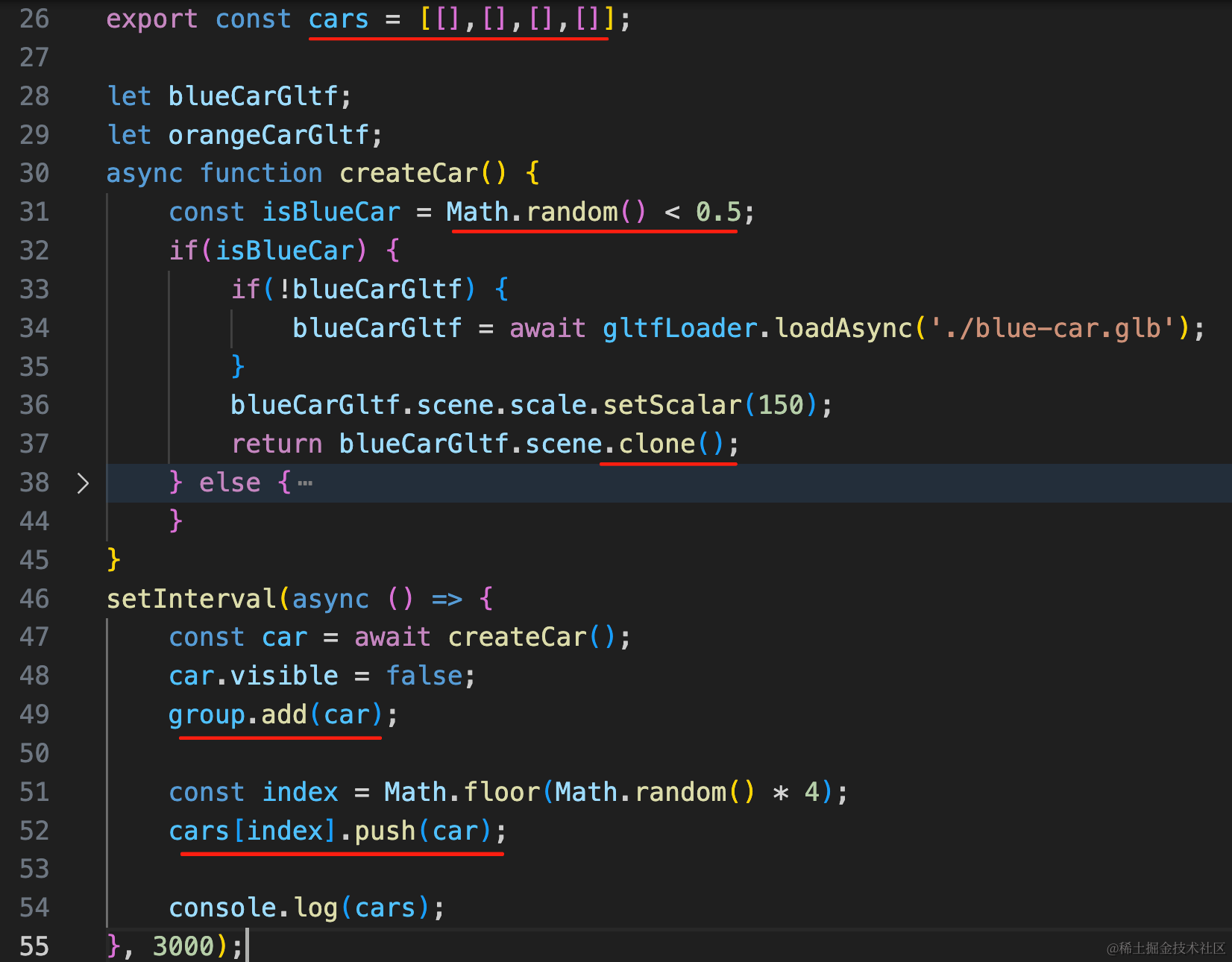Click the 'cars' variable on line 26
The height and width of the screenshot is (962, 1232).
(339, 19)
